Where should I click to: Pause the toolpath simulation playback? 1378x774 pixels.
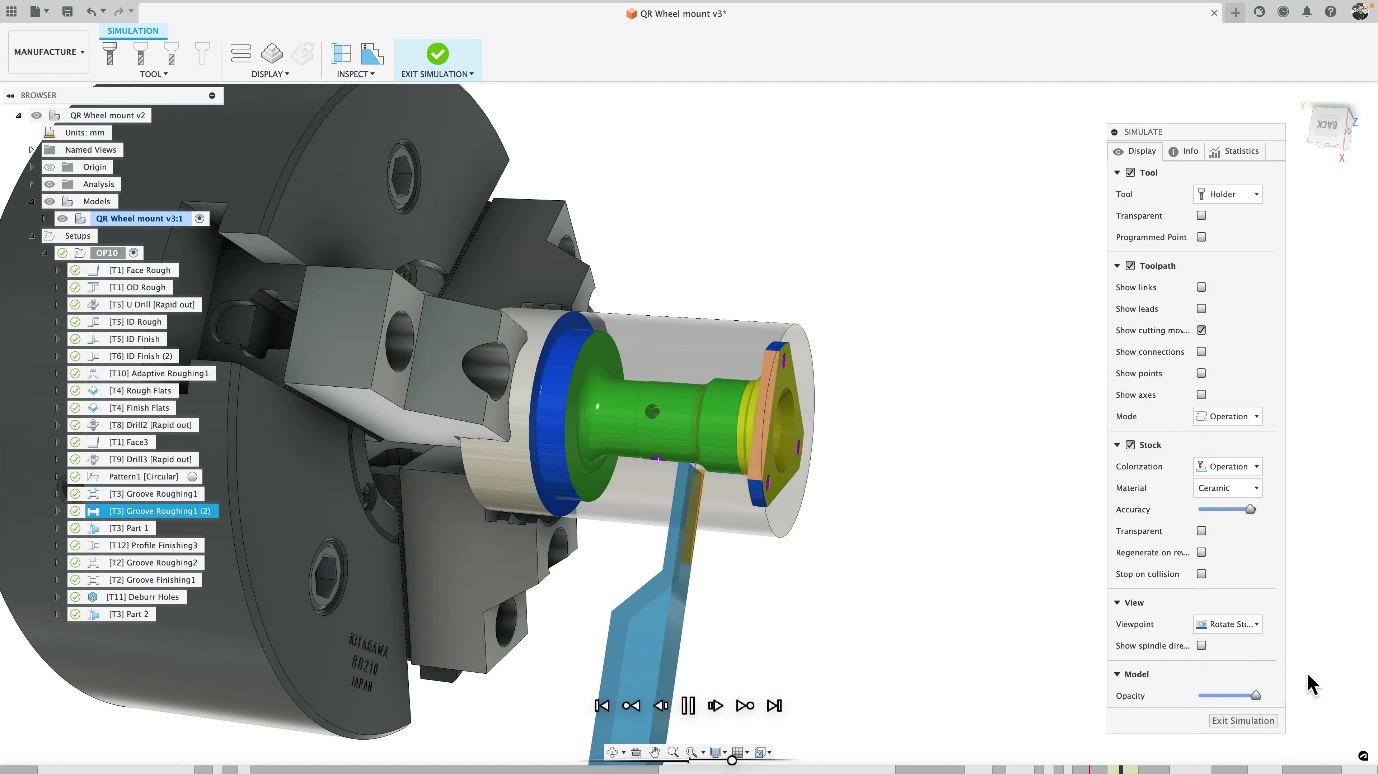tap(688, 705)
